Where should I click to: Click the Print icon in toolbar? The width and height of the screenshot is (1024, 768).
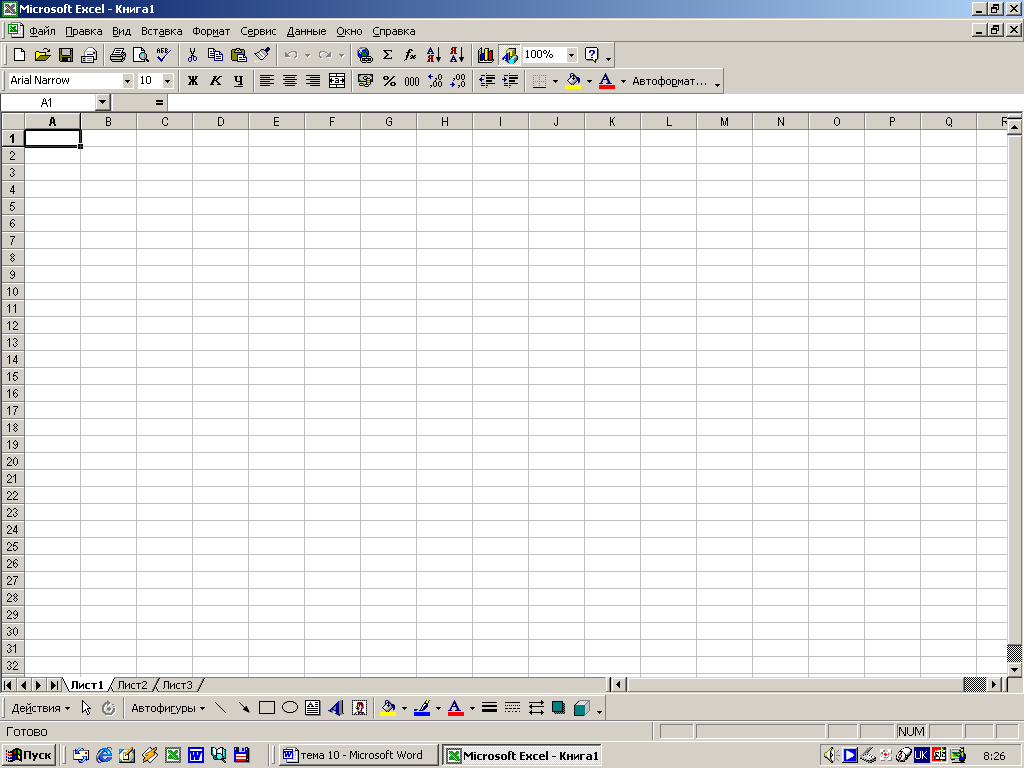tap(118, 55)
